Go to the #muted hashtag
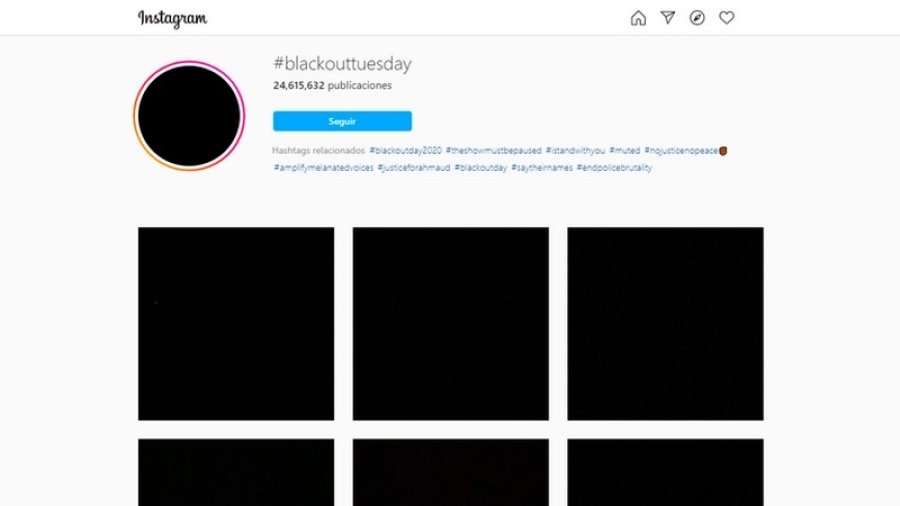The image size is (900, 506). [x=624, y=150]
